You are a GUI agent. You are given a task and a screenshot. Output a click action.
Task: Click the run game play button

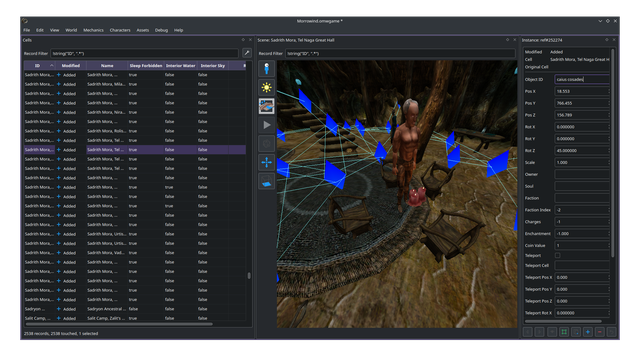[267, 125]
